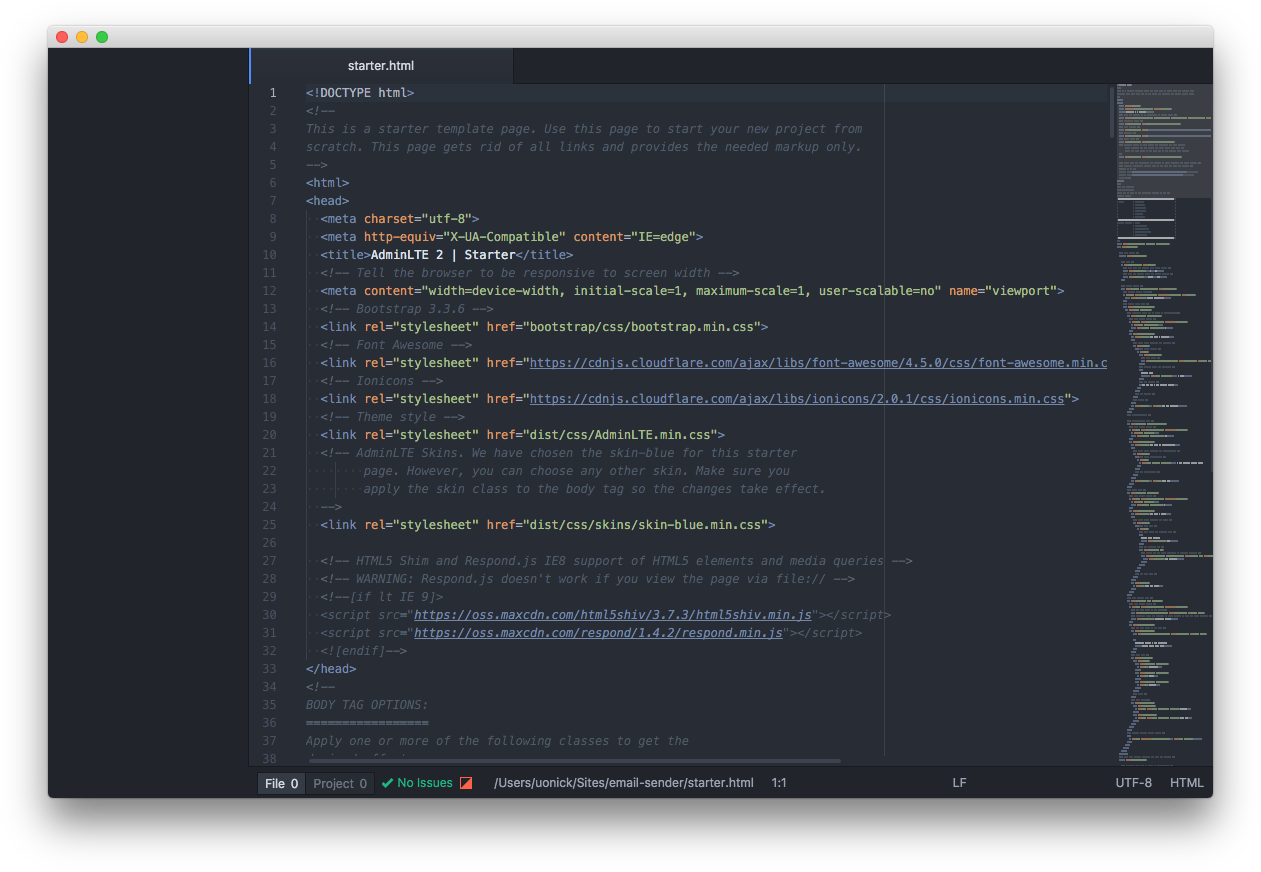Click line number 14 in the gutter
1261x872 pixels.
269,327
